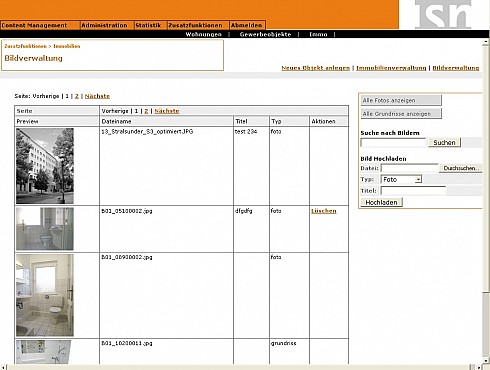This screenshot has width=490, height=370.
Task: Switch to the Gewerbeobjekte section
Action: (265, 34)
